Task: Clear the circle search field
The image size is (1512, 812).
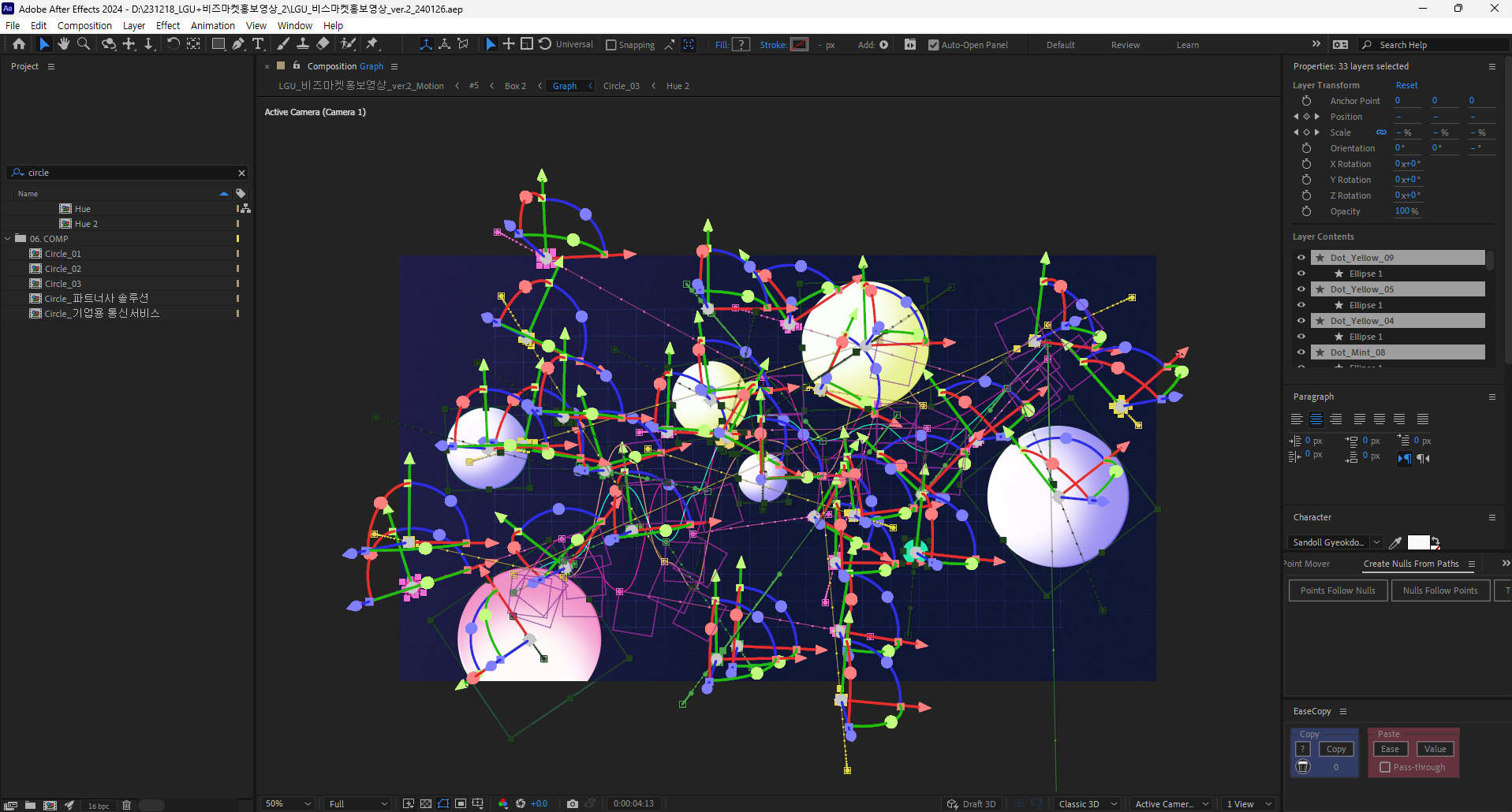Action: pyautogui.click(x=242, y=173)
